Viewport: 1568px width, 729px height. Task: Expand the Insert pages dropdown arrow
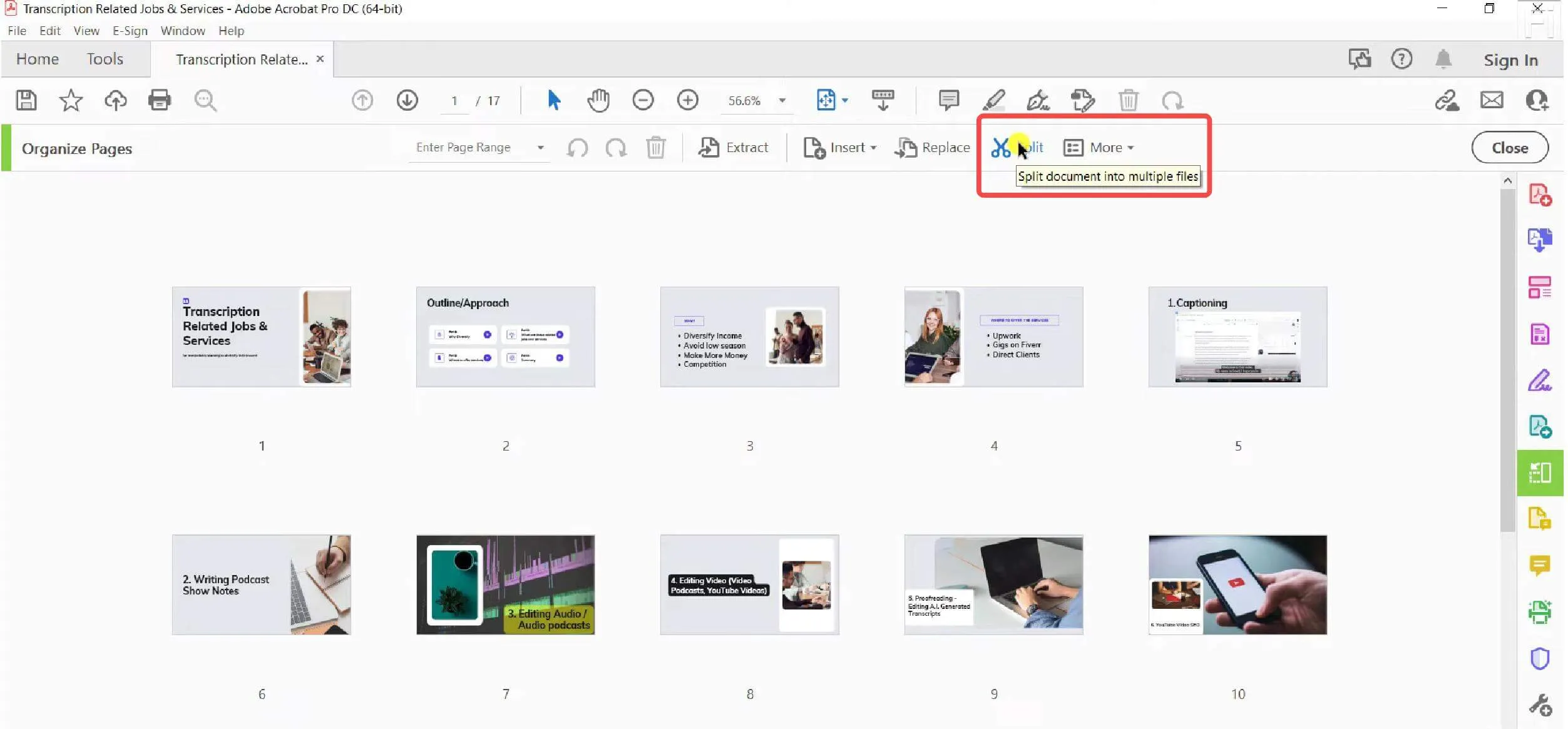tap(872, 147)
